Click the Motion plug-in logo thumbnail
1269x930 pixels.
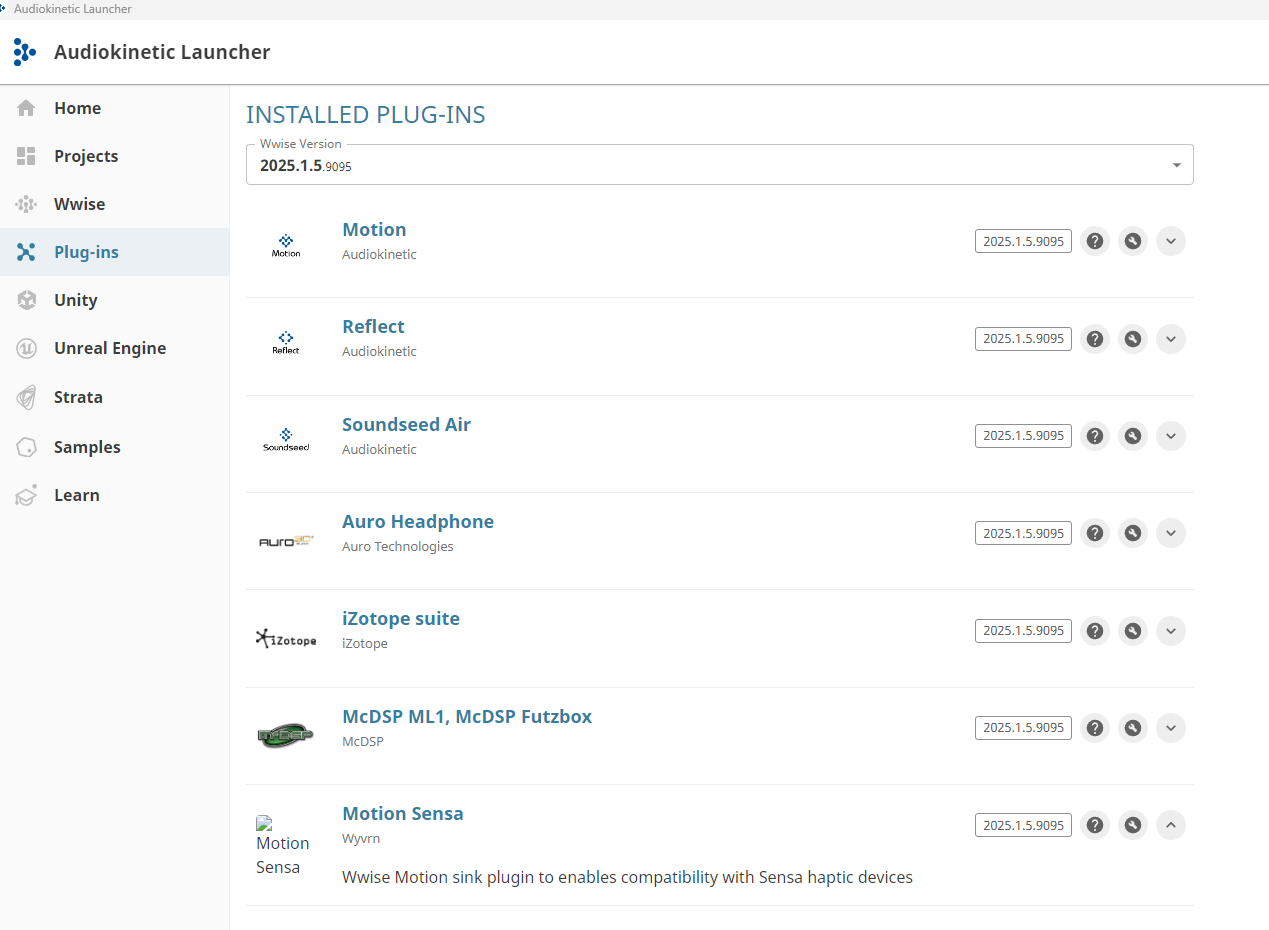pos(286,246)
